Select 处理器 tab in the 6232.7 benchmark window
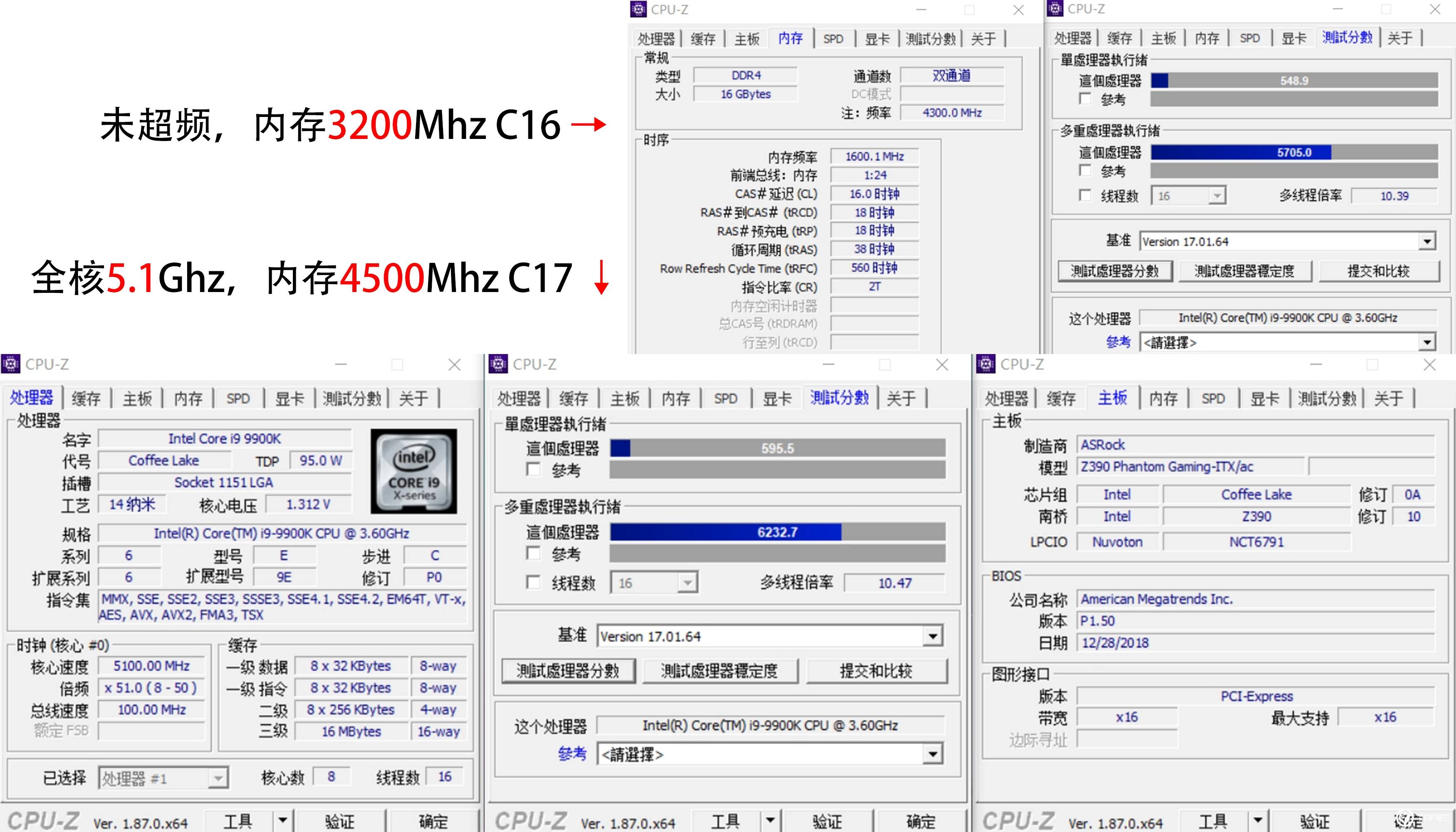This screenshot has width=1456, height=832. click(519, 398)
